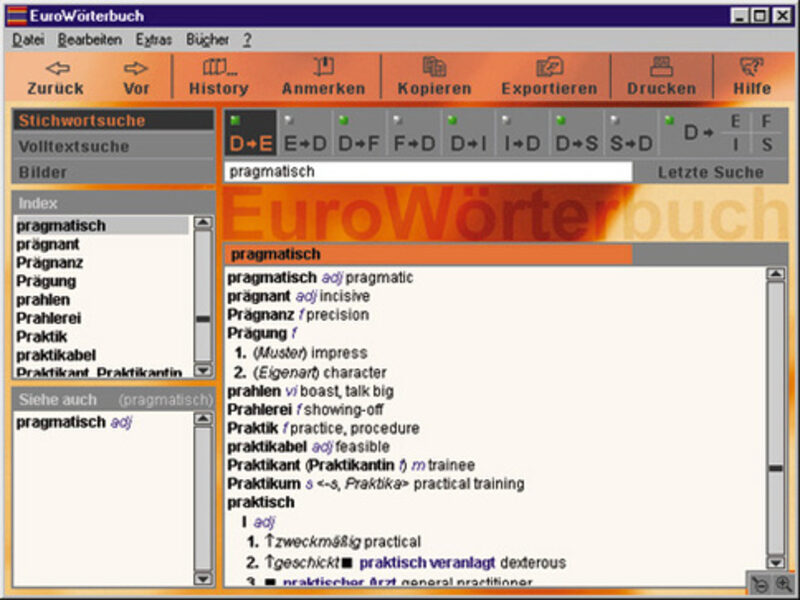
Task: Select Prahlerei in the Index list
Action: tap(48, 318)
